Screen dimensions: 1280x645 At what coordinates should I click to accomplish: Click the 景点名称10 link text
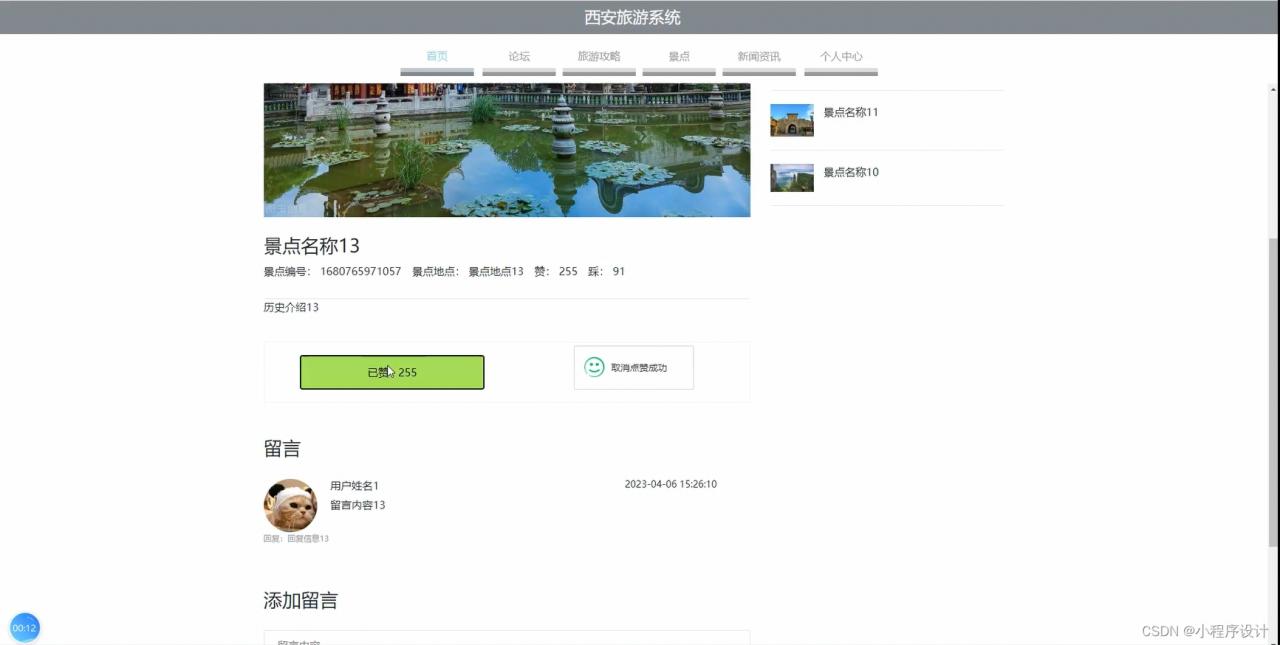click(850, 172)
